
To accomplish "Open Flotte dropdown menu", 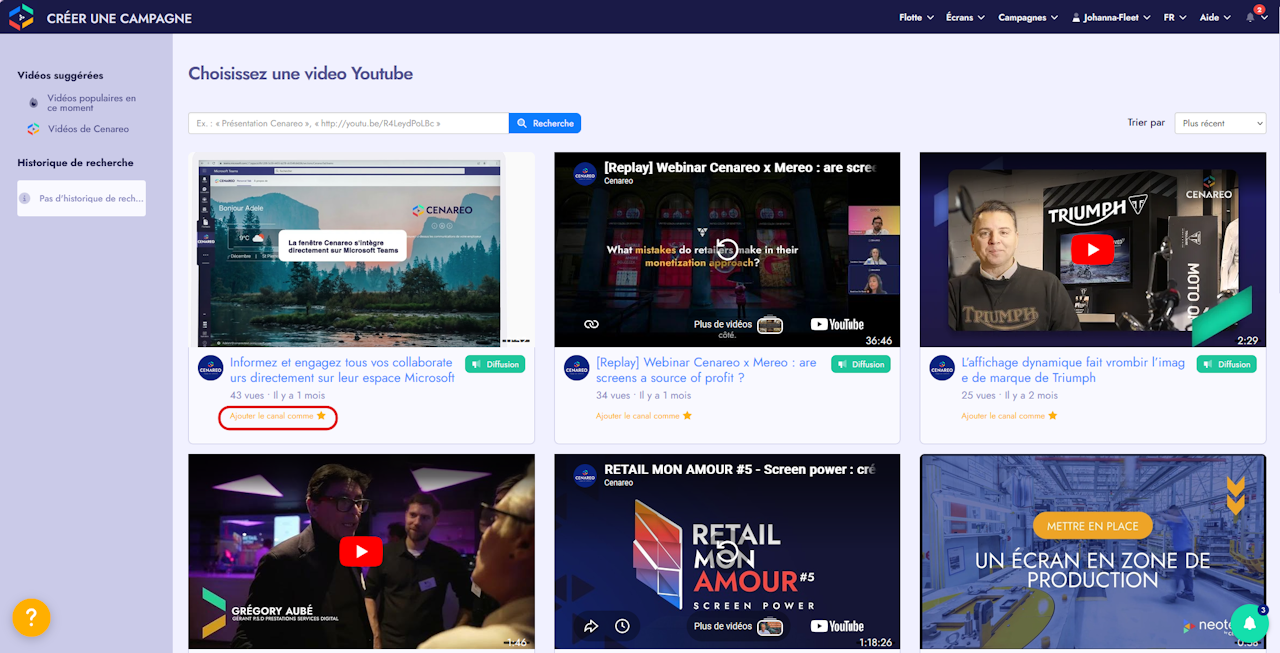I will [x=916, y=17].
